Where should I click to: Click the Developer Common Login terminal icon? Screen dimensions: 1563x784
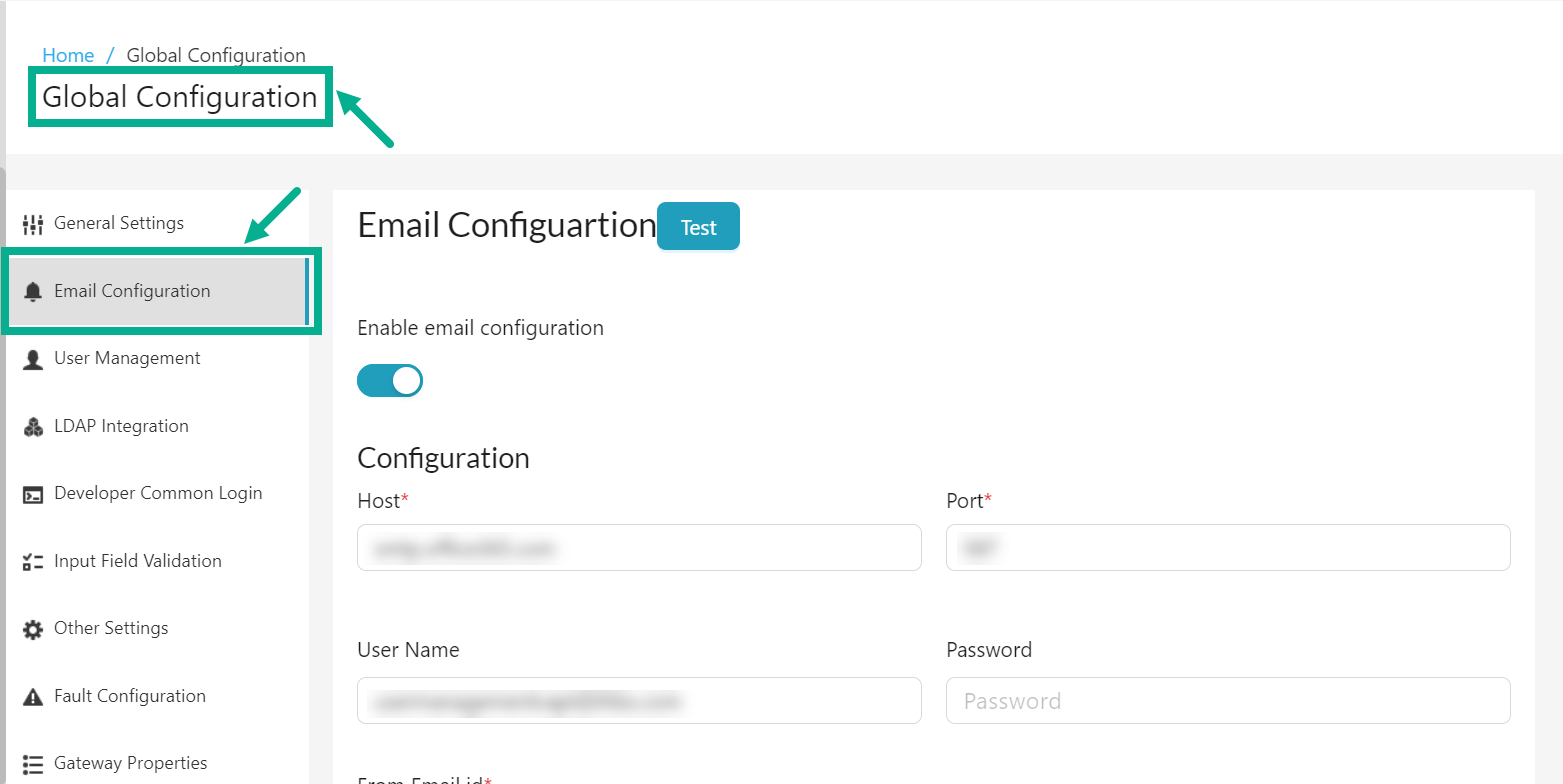pyautogui.click(x=33, y=493)
